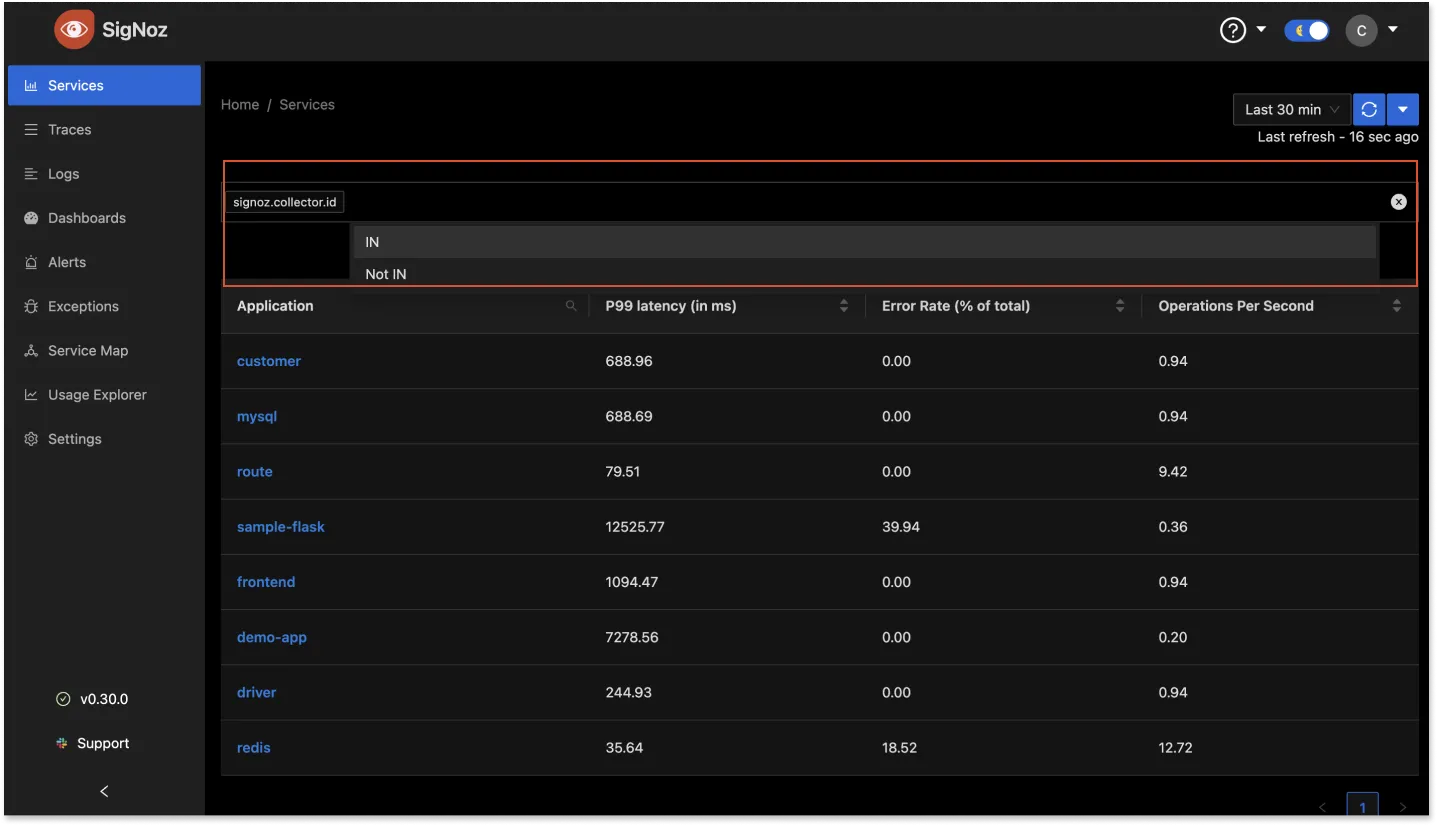Click the Slack icon beside Support
This screenshot has height=826, width=1437.
(x=62, y=743)
